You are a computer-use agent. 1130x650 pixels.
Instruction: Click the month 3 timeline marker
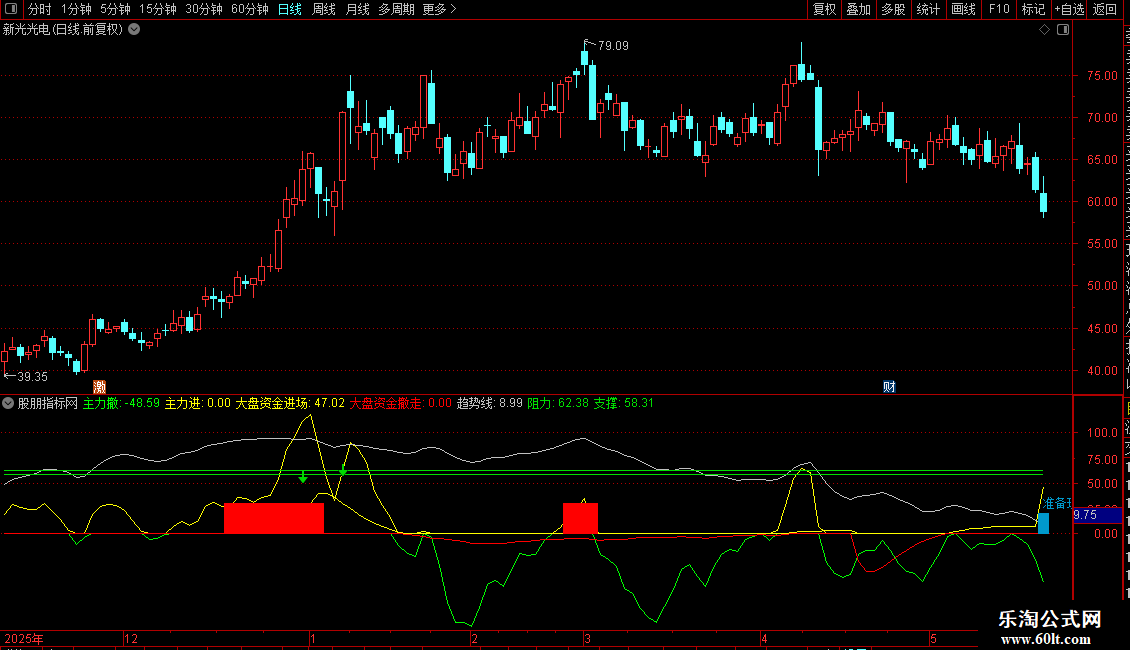pyautogui.click(x=587, y=638)
